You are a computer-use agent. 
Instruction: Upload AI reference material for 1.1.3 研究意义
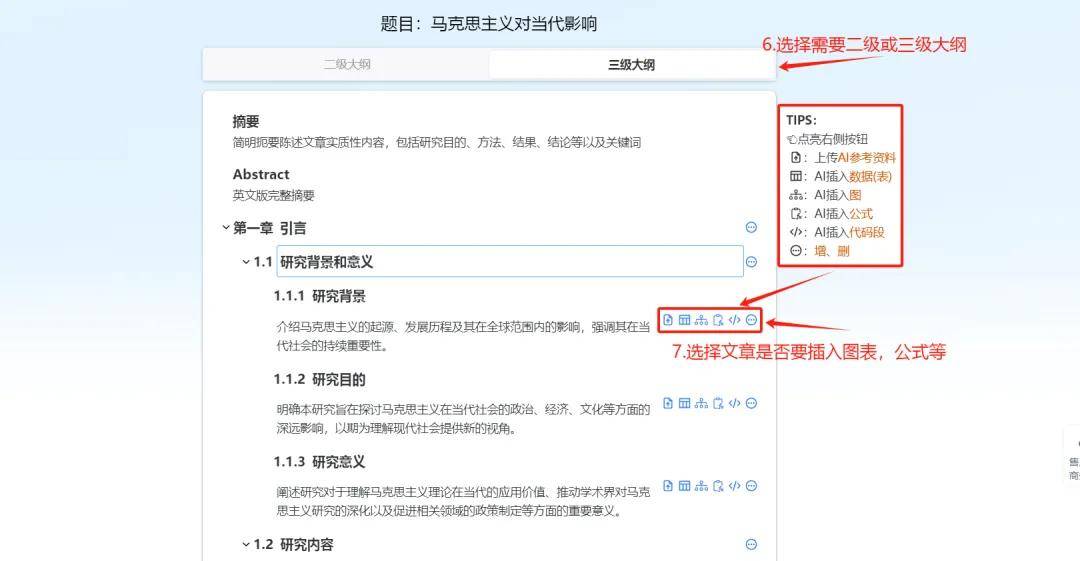coord(667,486)
